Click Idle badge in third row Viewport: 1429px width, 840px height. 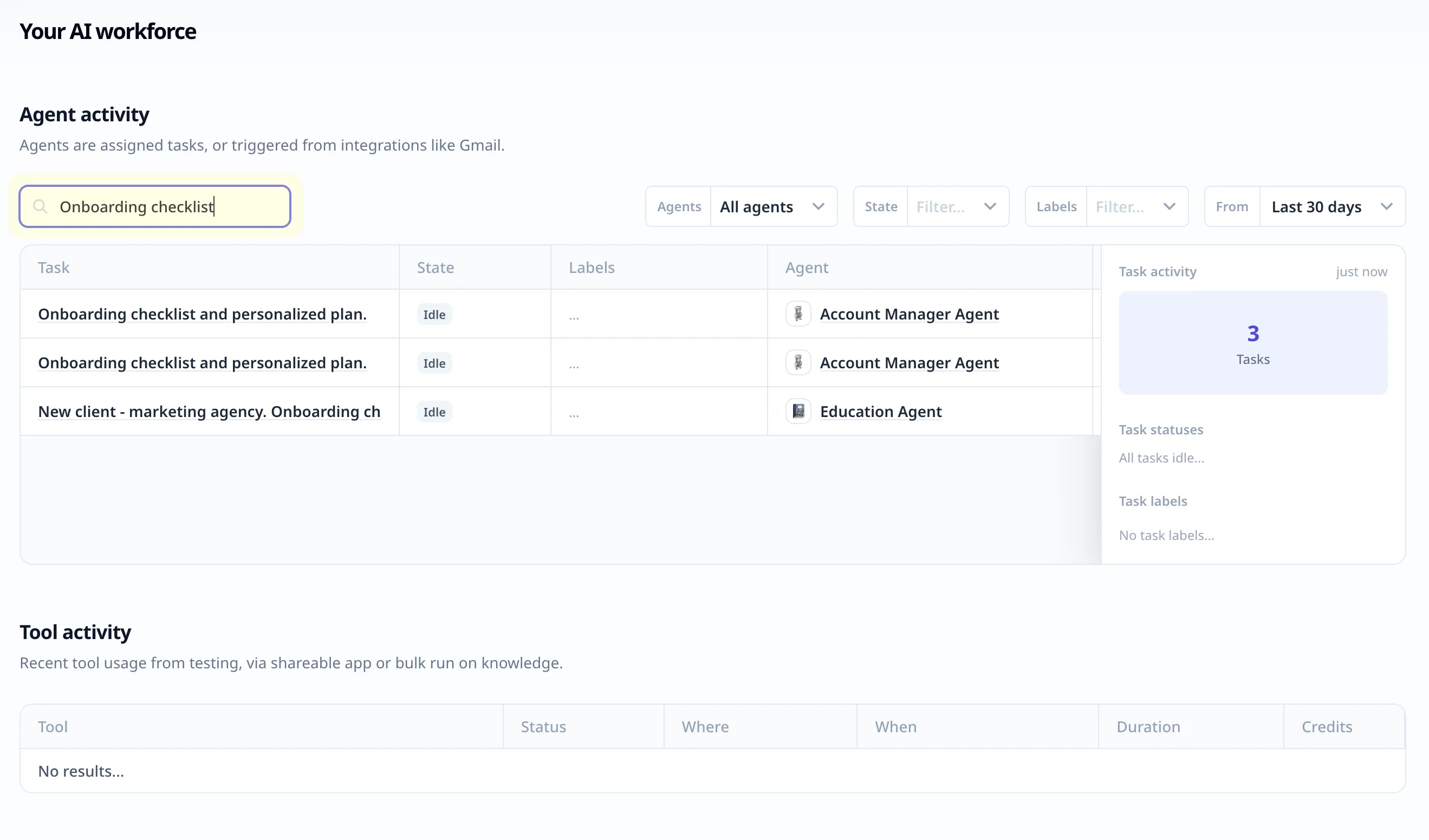434,412
